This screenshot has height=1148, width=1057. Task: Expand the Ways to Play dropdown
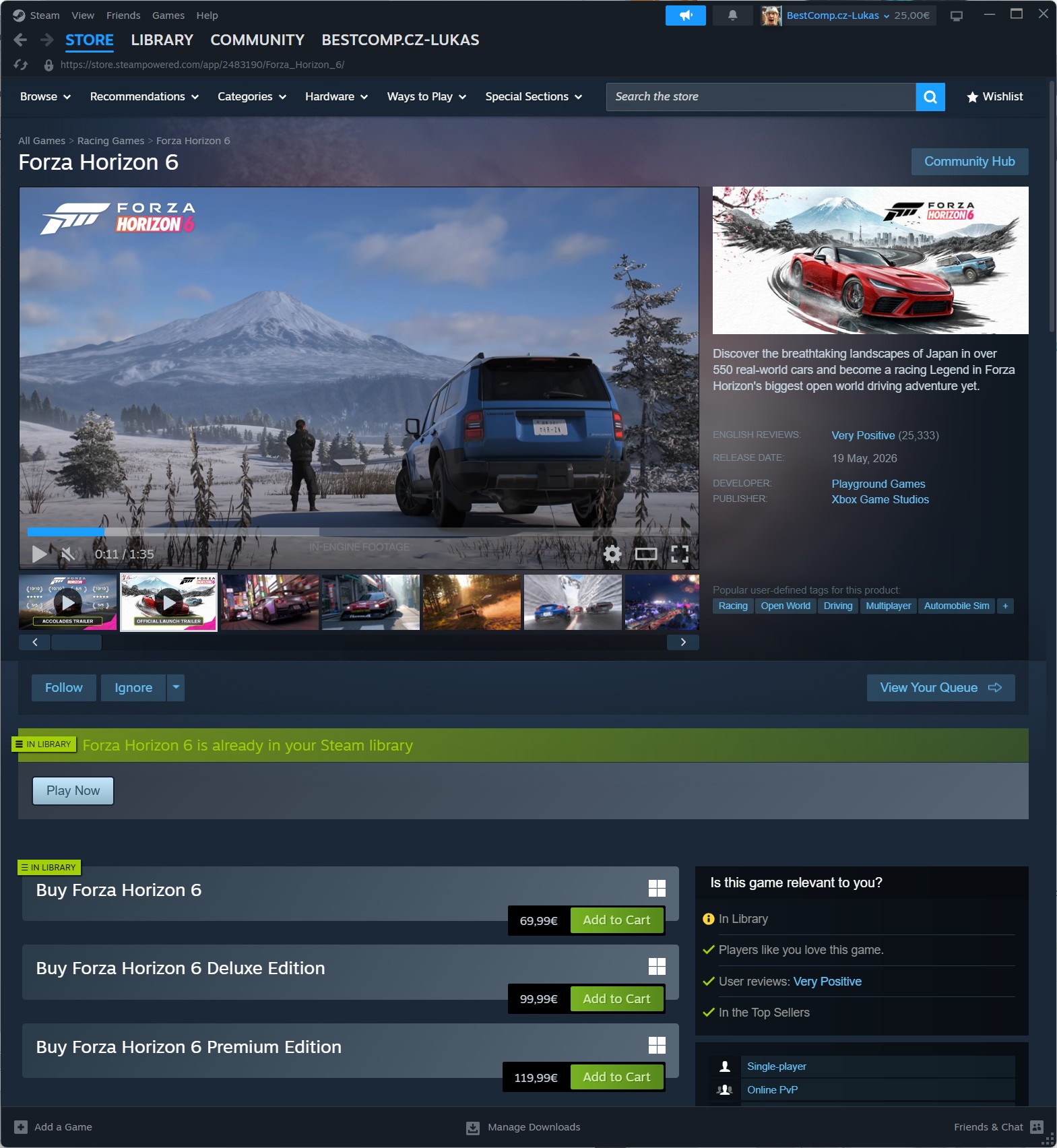tap(426, 97)
